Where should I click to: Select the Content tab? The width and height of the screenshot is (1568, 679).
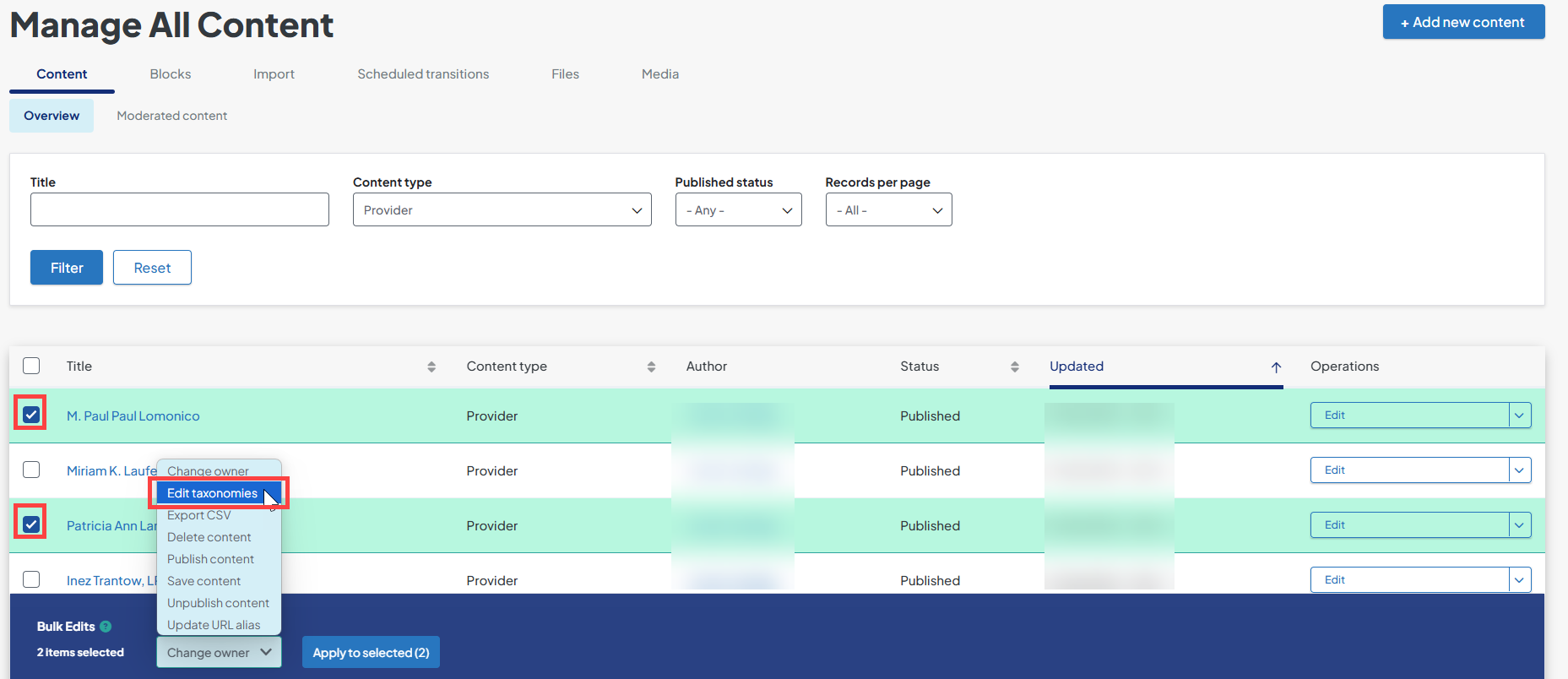(62, 74)
